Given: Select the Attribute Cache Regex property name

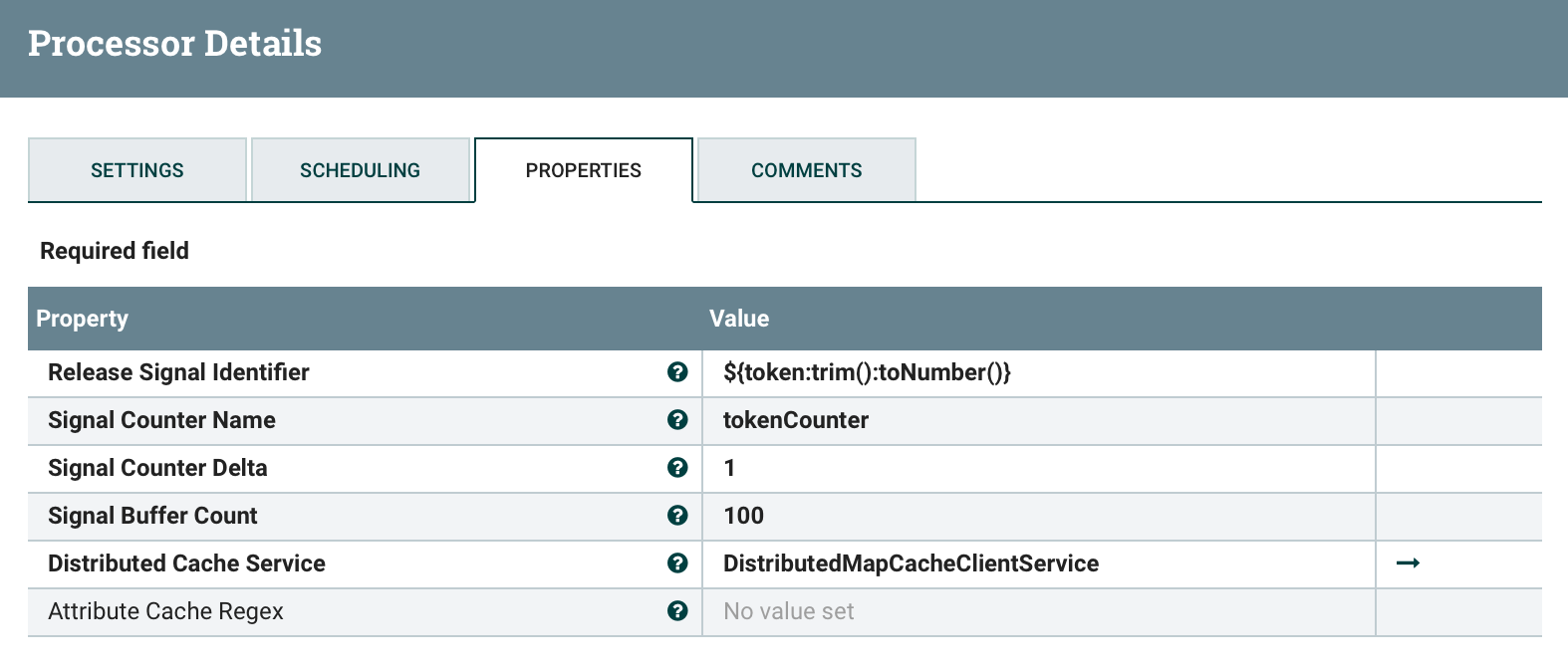Looking at the screenshot, I should [x=165, y=611].
